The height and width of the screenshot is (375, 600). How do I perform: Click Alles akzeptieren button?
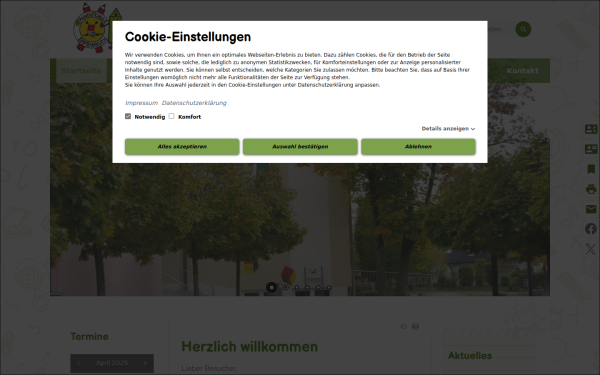coord(182,147)
